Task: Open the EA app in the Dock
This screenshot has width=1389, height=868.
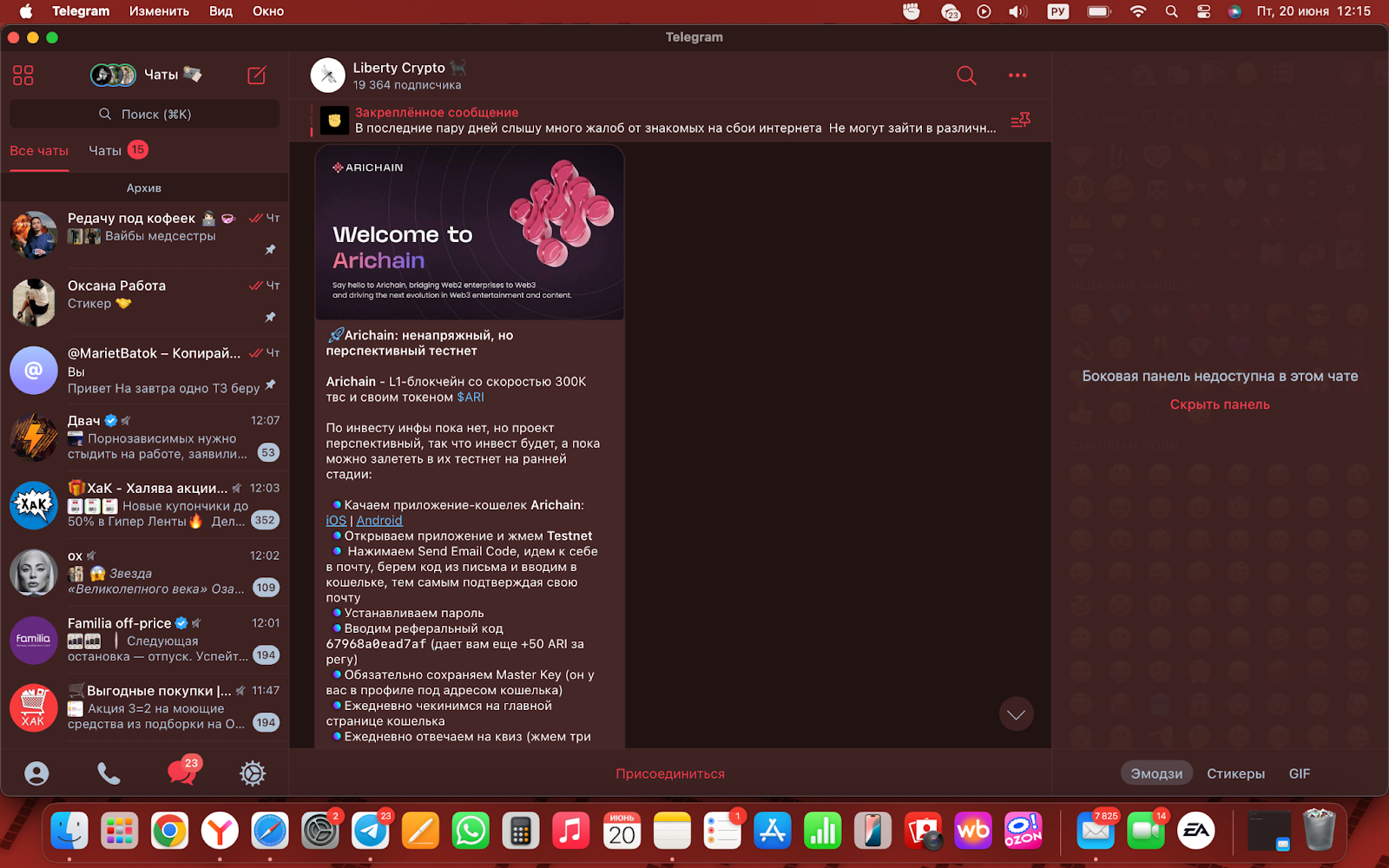Action: click(1195, 832)
